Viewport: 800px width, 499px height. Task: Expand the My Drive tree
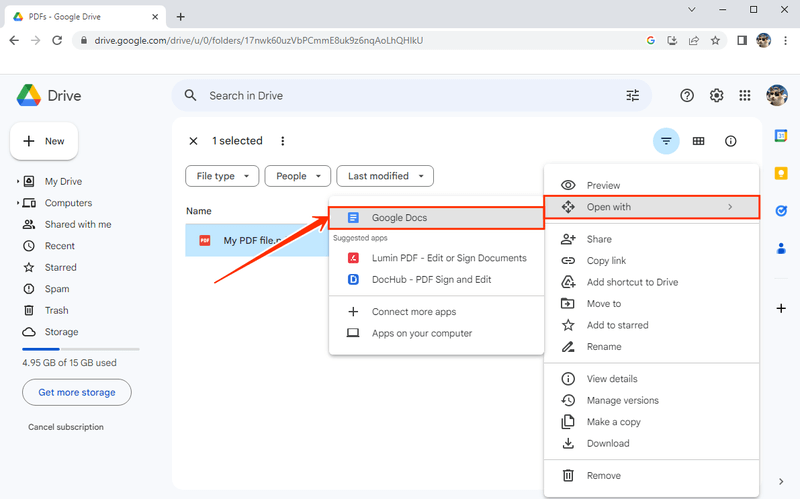point(18,181)
